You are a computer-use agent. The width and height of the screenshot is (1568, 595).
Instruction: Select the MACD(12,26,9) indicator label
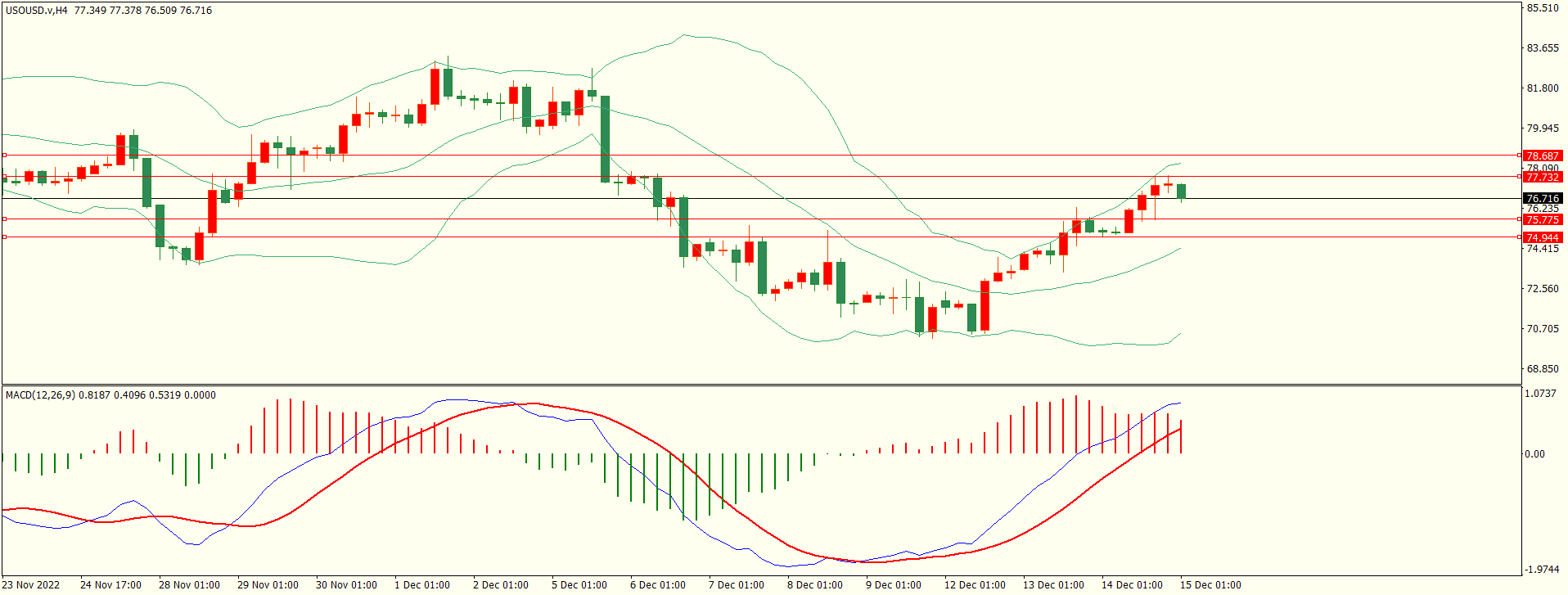40,394
